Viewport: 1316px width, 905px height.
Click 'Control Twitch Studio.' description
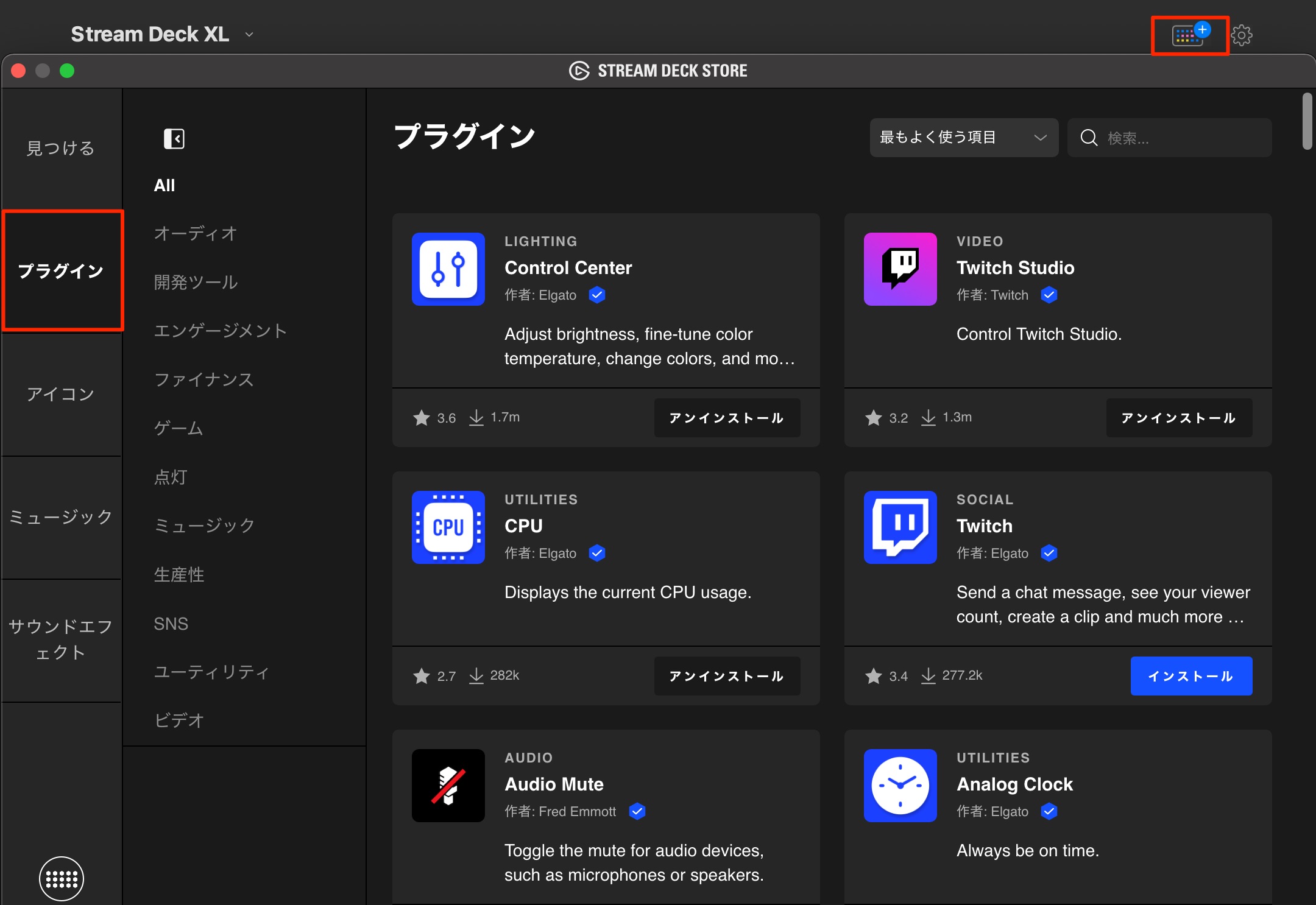coord(1039,334)
